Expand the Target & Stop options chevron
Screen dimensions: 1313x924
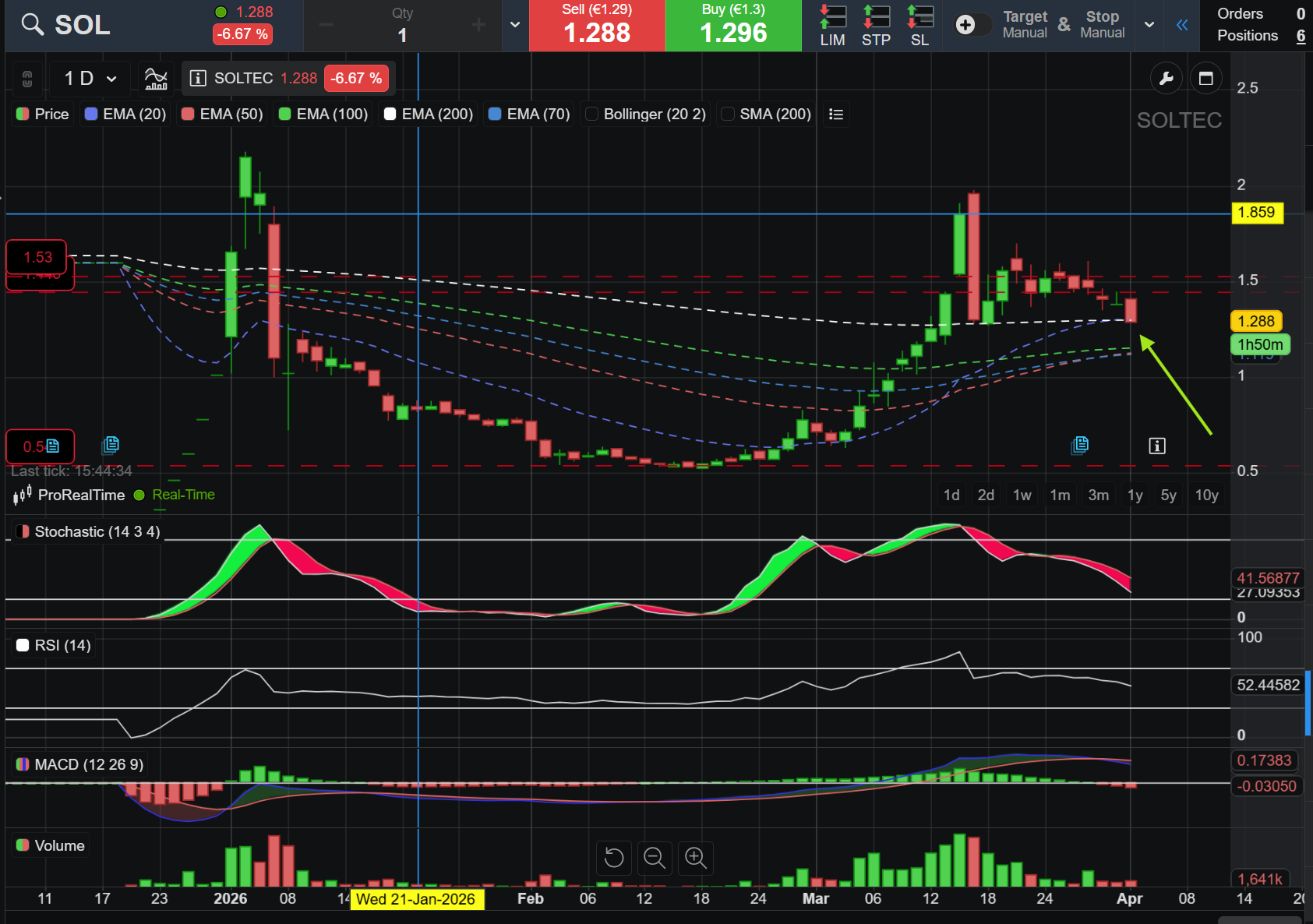[1149, 25]
